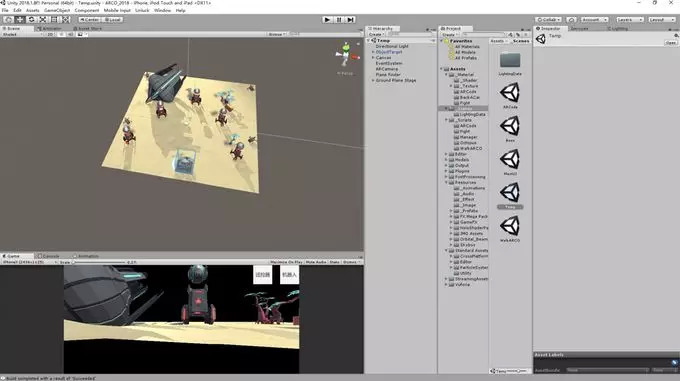Select the Move tool
680x381 pixels.
pos(20,20)
